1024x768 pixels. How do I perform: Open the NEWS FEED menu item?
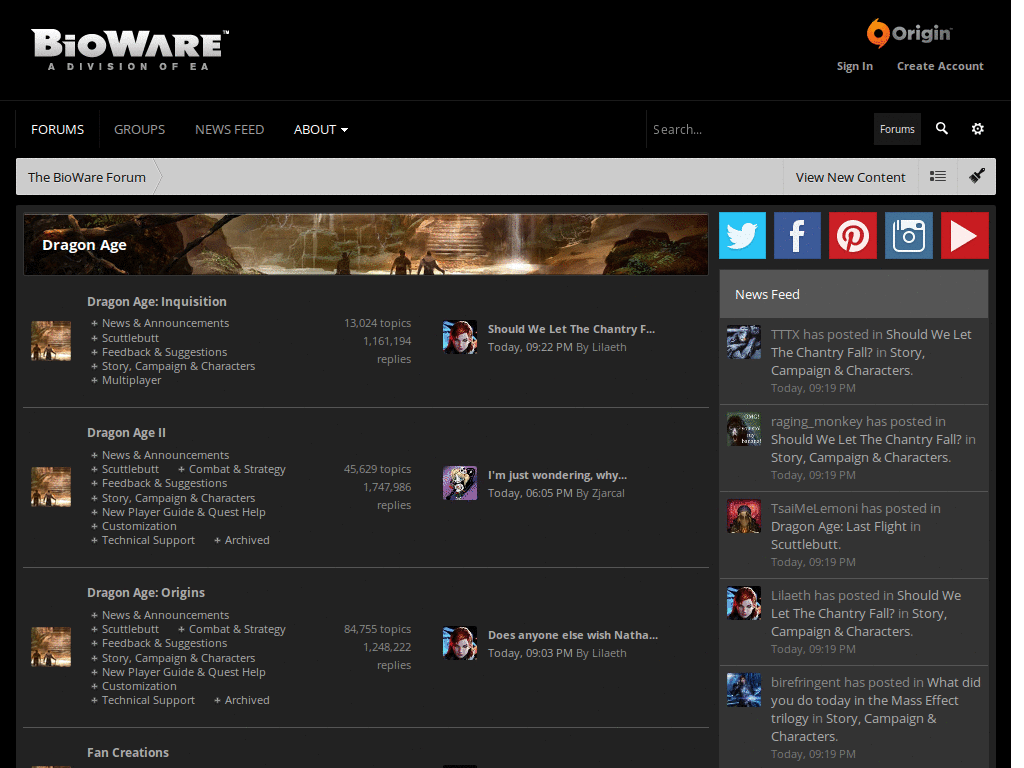(229, 129)
